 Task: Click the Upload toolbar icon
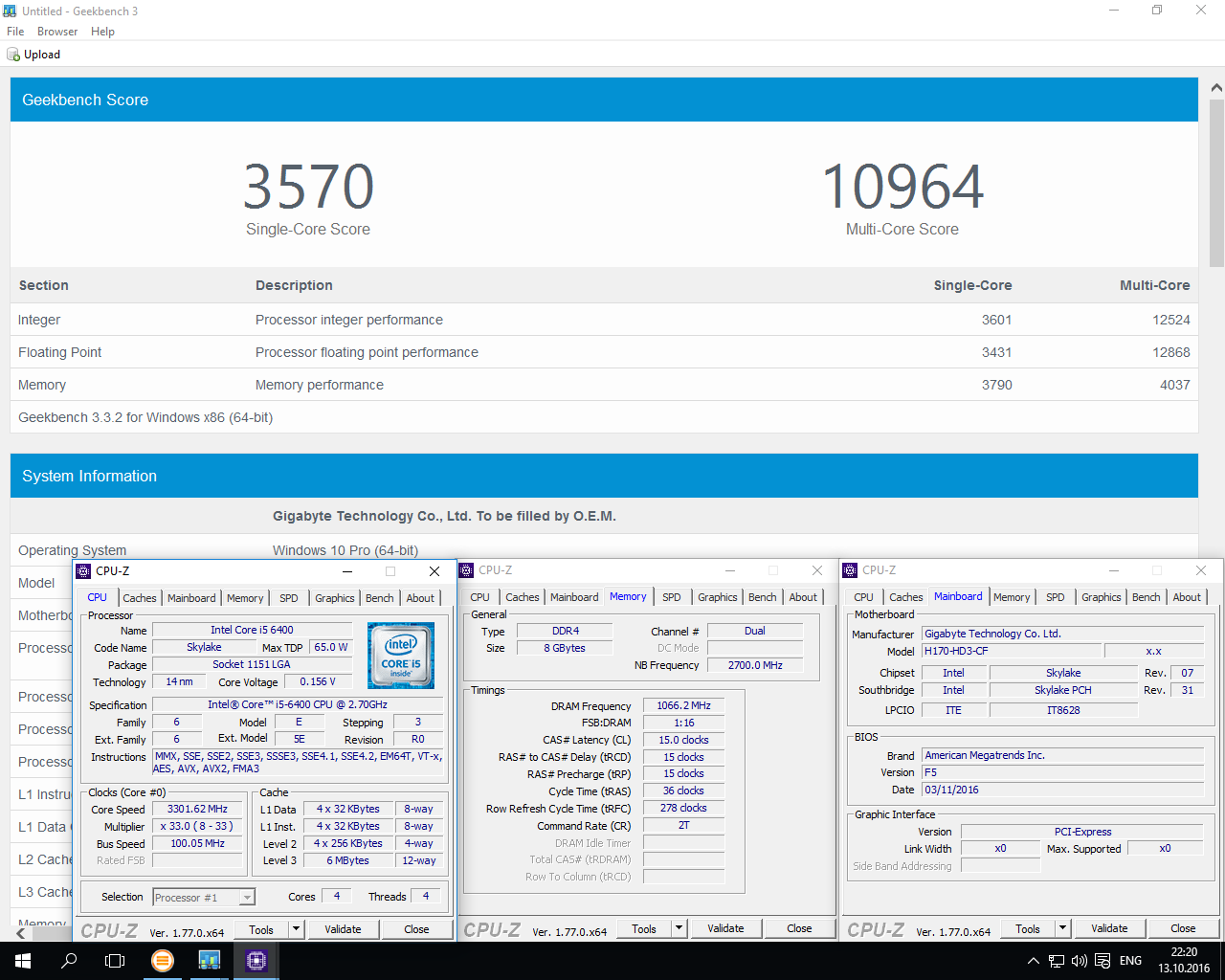click(14, 55)
